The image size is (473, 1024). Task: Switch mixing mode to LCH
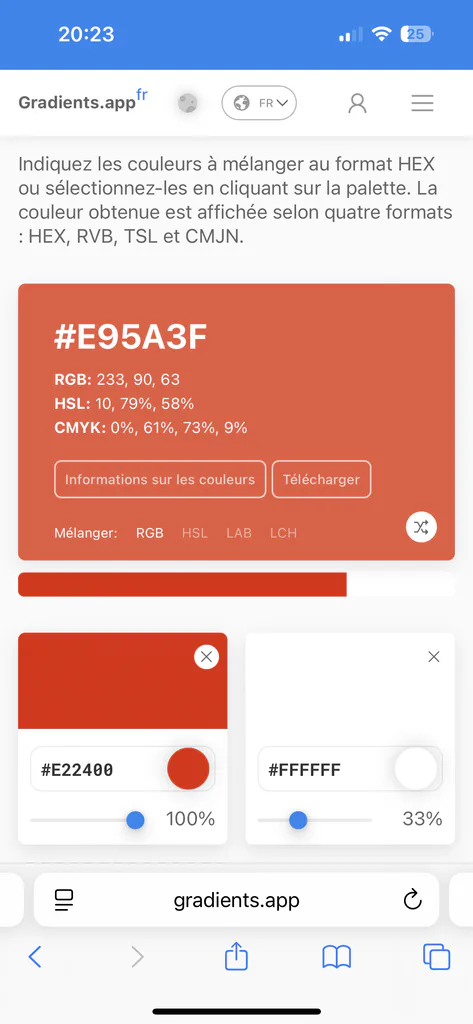(x=284, y=533)
